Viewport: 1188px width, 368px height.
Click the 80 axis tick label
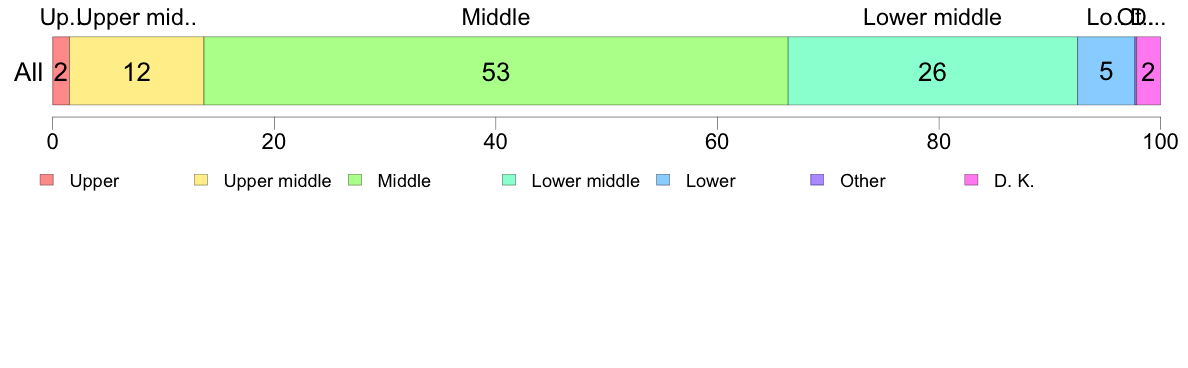tap(939, 141)
